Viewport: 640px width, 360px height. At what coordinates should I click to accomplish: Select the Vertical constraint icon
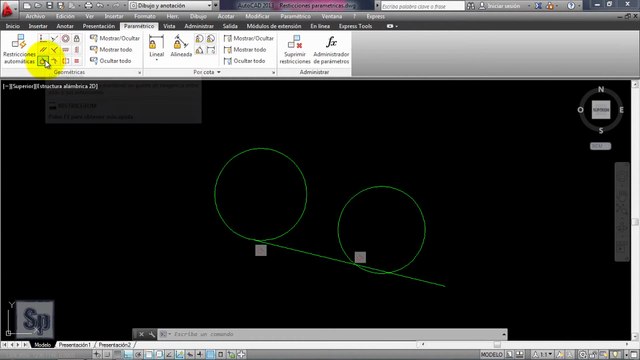(76, 50)
